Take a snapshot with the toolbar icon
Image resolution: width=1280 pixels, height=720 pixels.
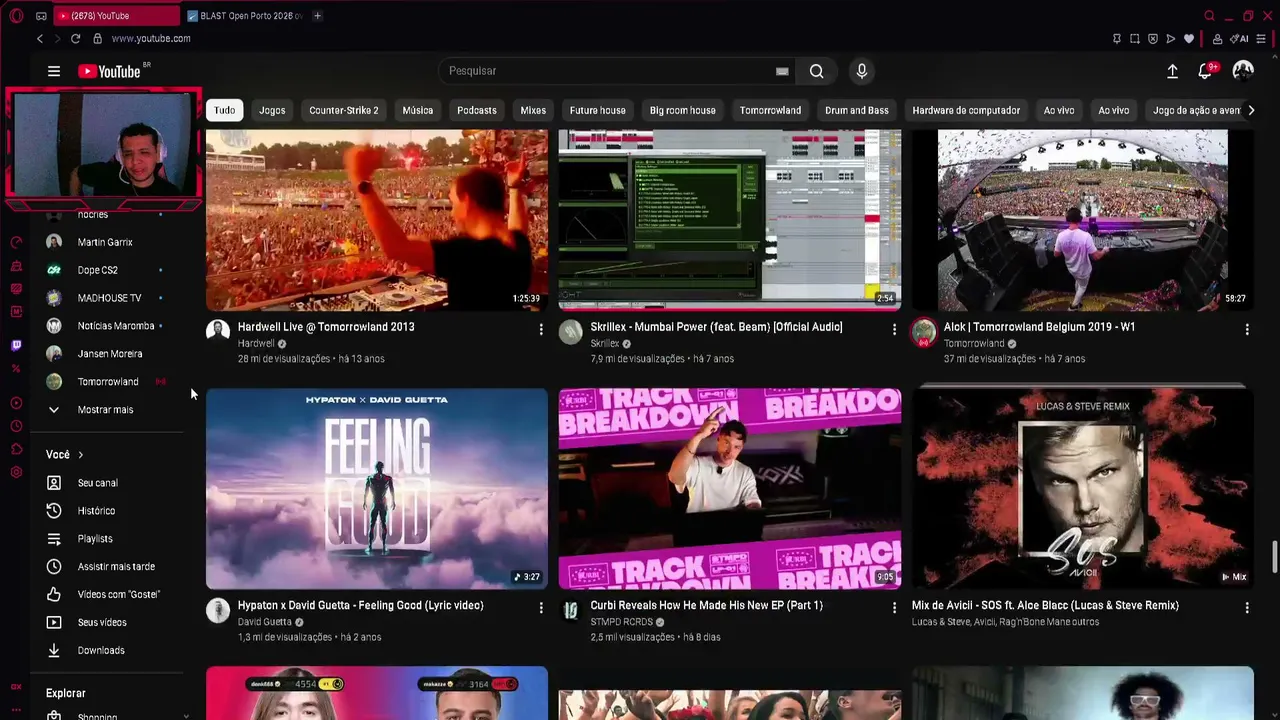[x=1135, y=39]
